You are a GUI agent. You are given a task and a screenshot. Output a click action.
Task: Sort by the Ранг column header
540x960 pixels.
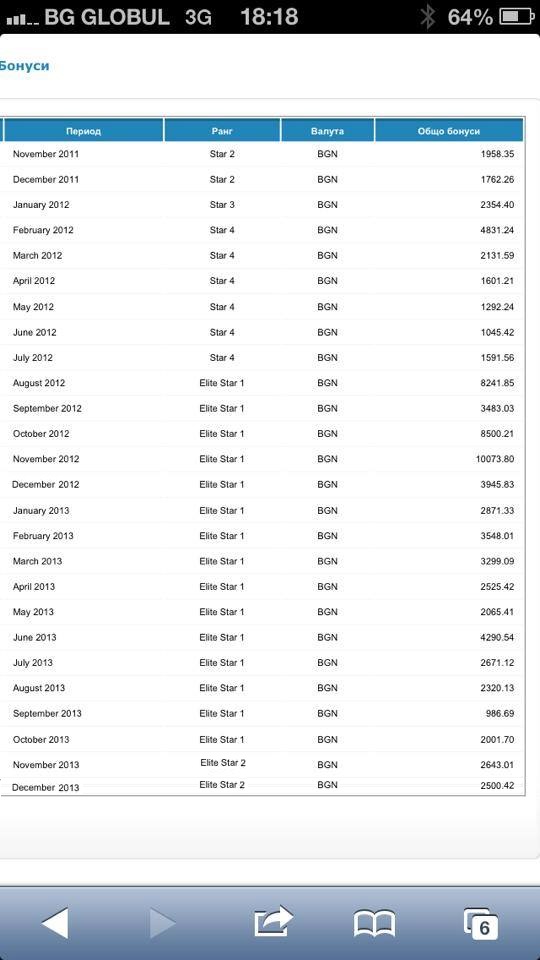[222, 130]
